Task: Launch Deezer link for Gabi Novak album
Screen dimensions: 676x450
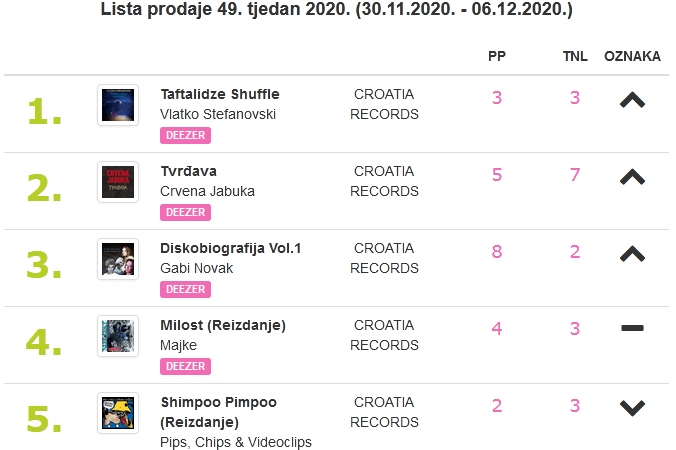Action: (185, 289)
